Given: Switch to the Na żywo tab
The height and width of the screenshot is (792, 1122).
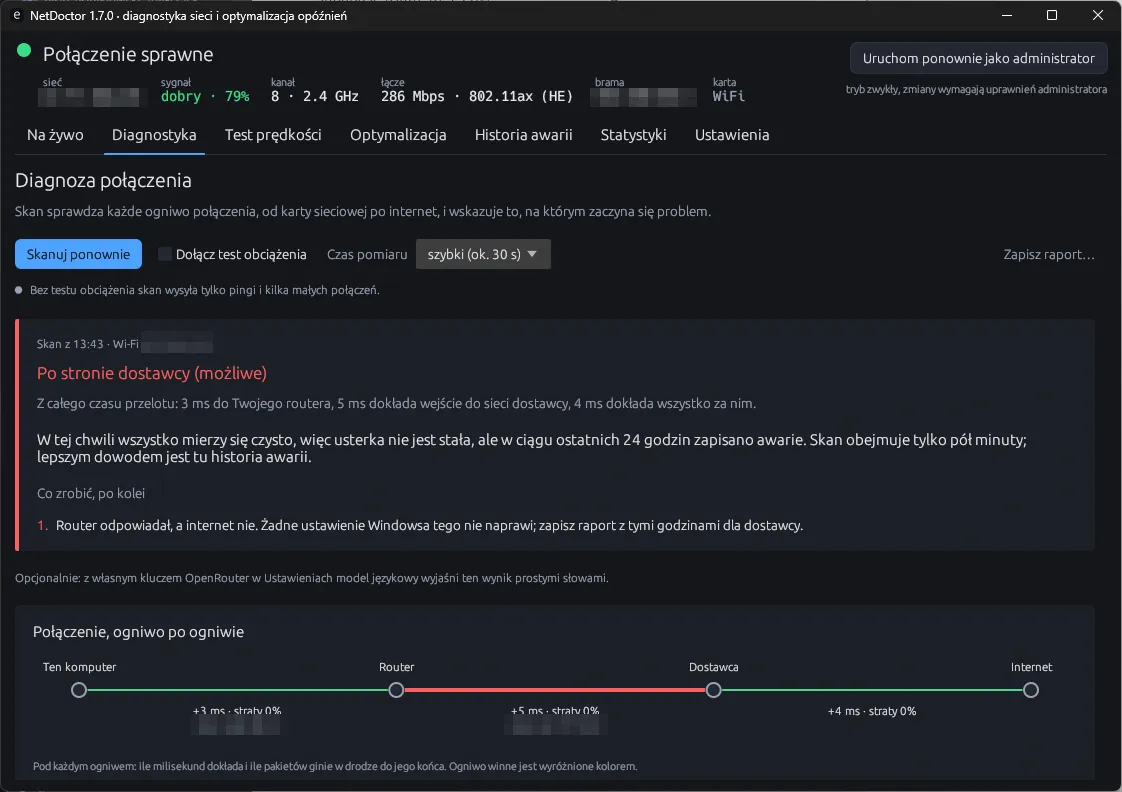Looking at the screenshot, I should coord(55,135).
